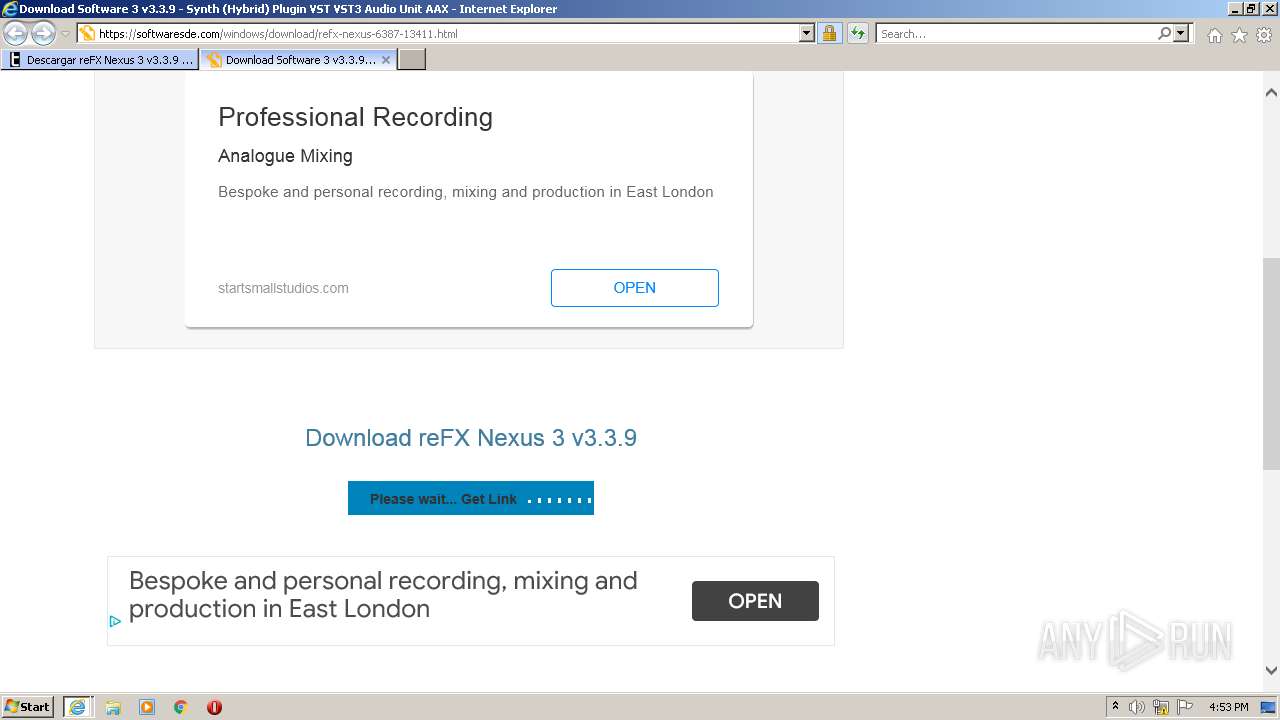Image resolution: width=1280 pixels, height=720 pixels.
Task: Click the softwaresde.com address bar
Action: 446,34
